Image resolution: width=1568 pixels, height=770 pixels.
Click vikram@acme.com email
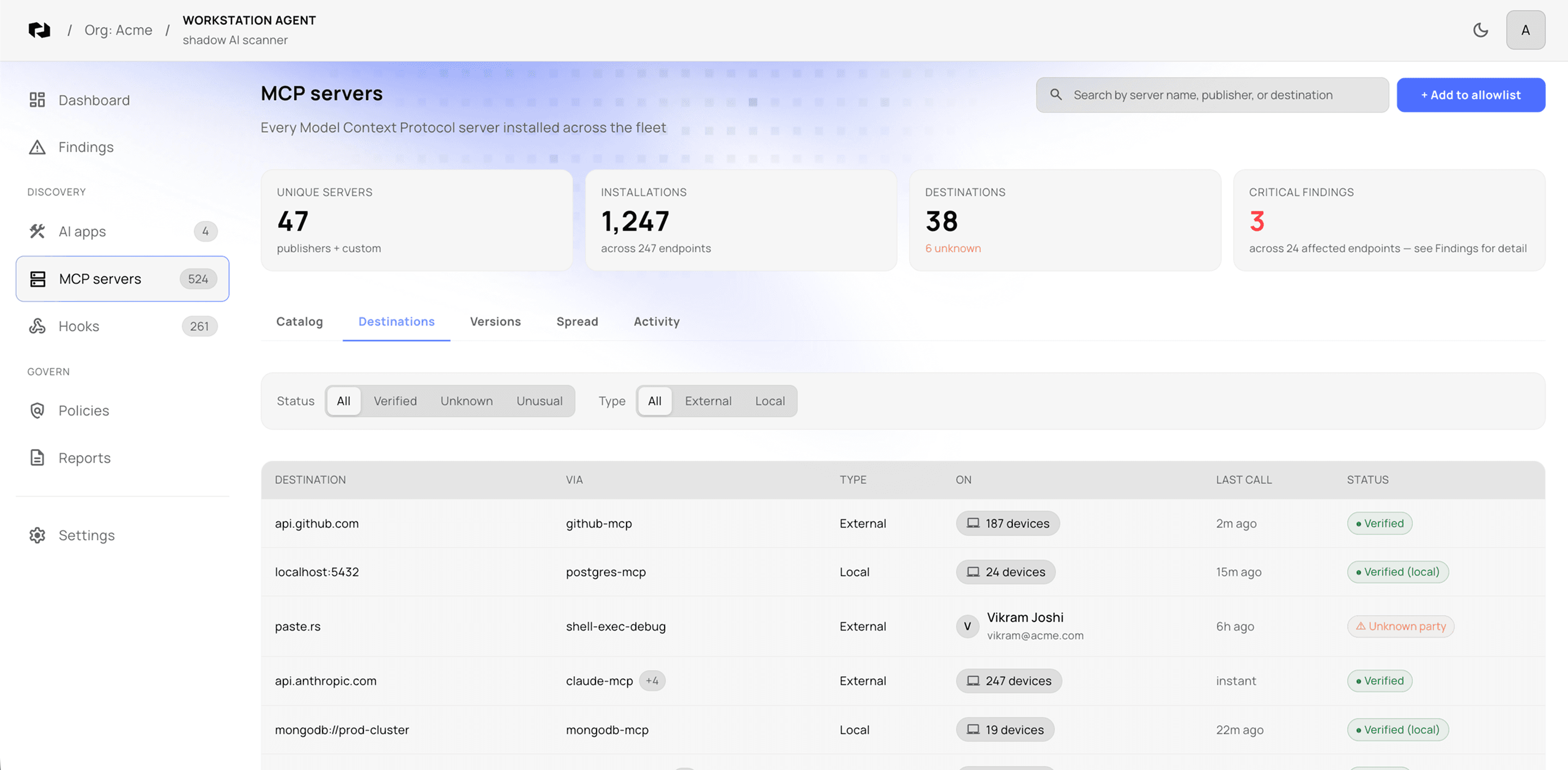pyautogui.click(x=1035, y=635)
